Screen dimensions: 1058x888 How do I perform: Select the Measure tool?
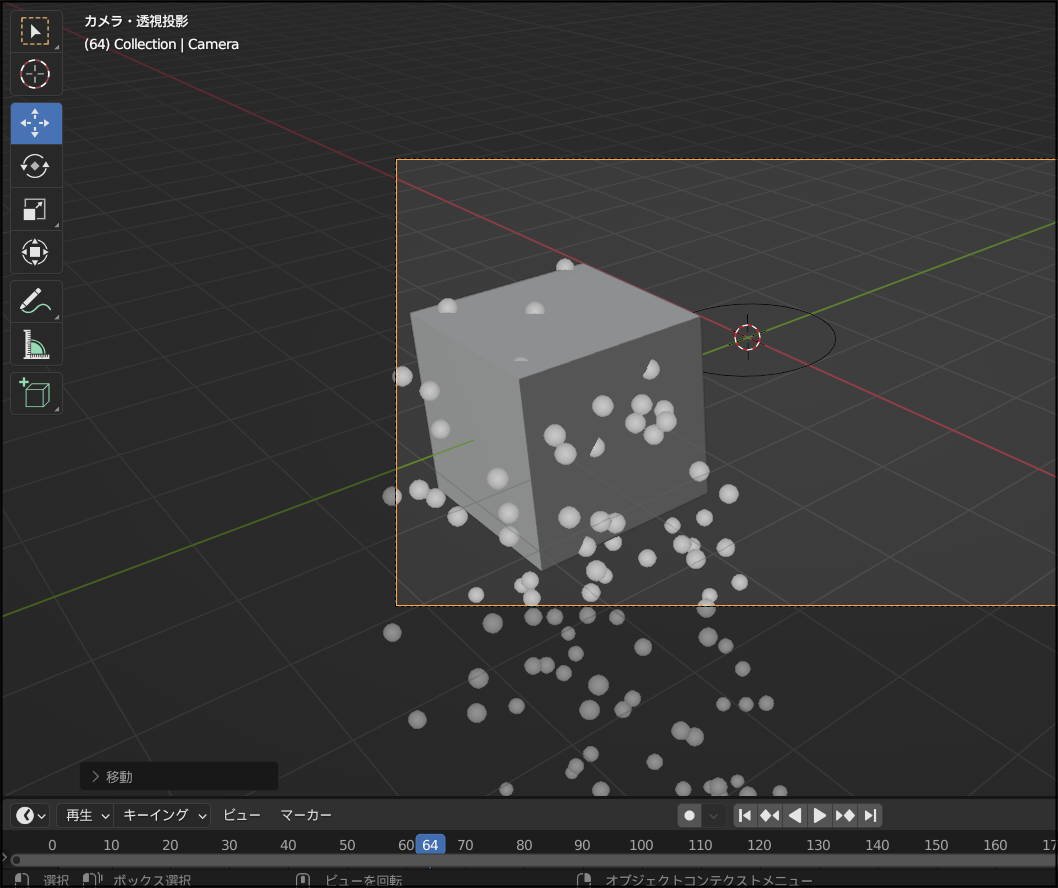[x=36, y=345]
